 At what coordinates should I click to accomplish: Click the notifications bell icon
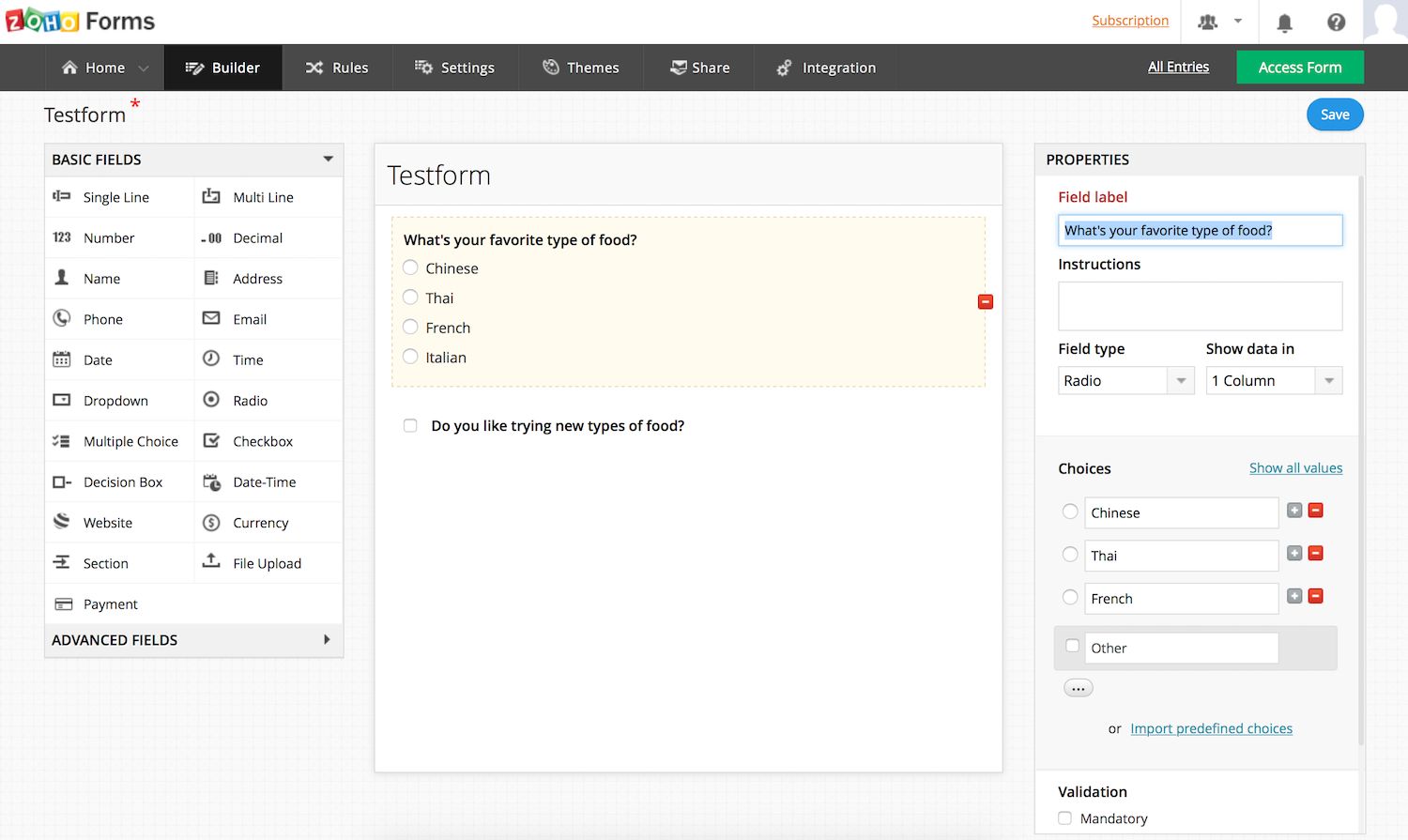[1284, 22]
